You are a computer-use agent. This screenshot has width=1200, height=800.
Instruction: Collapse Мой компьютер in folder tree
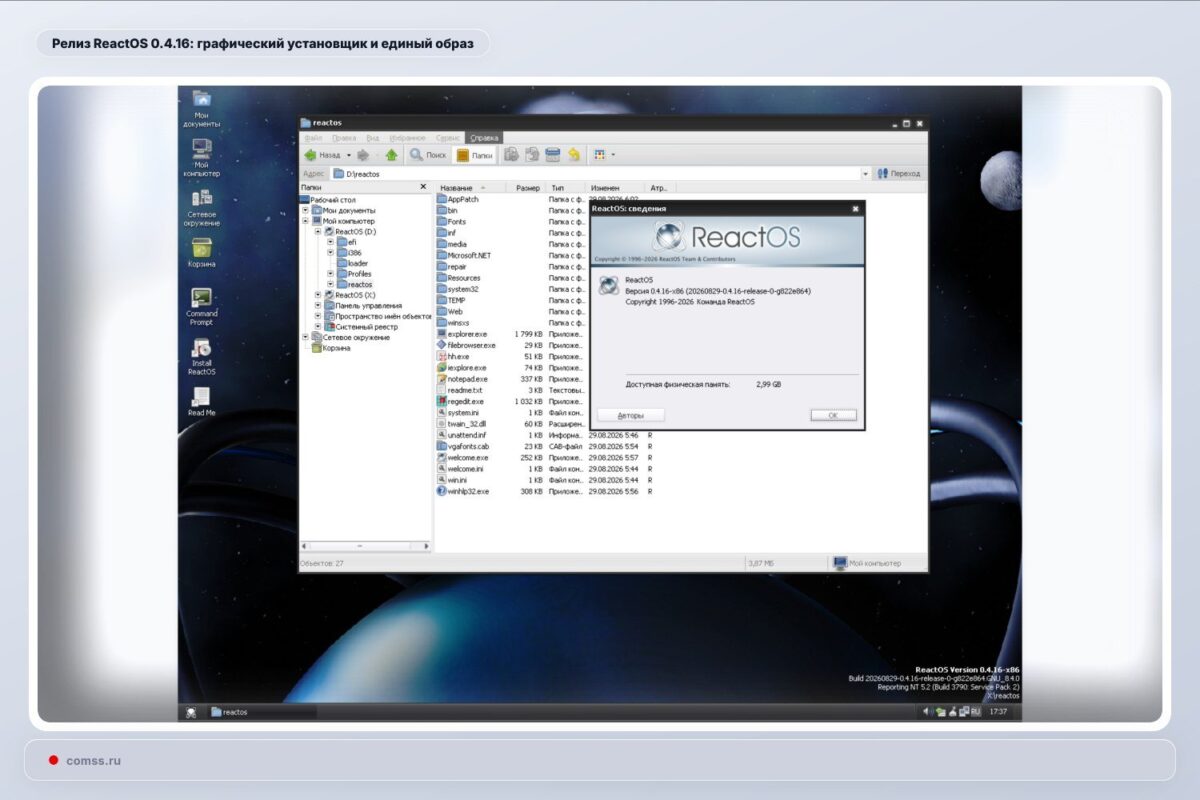305,221
